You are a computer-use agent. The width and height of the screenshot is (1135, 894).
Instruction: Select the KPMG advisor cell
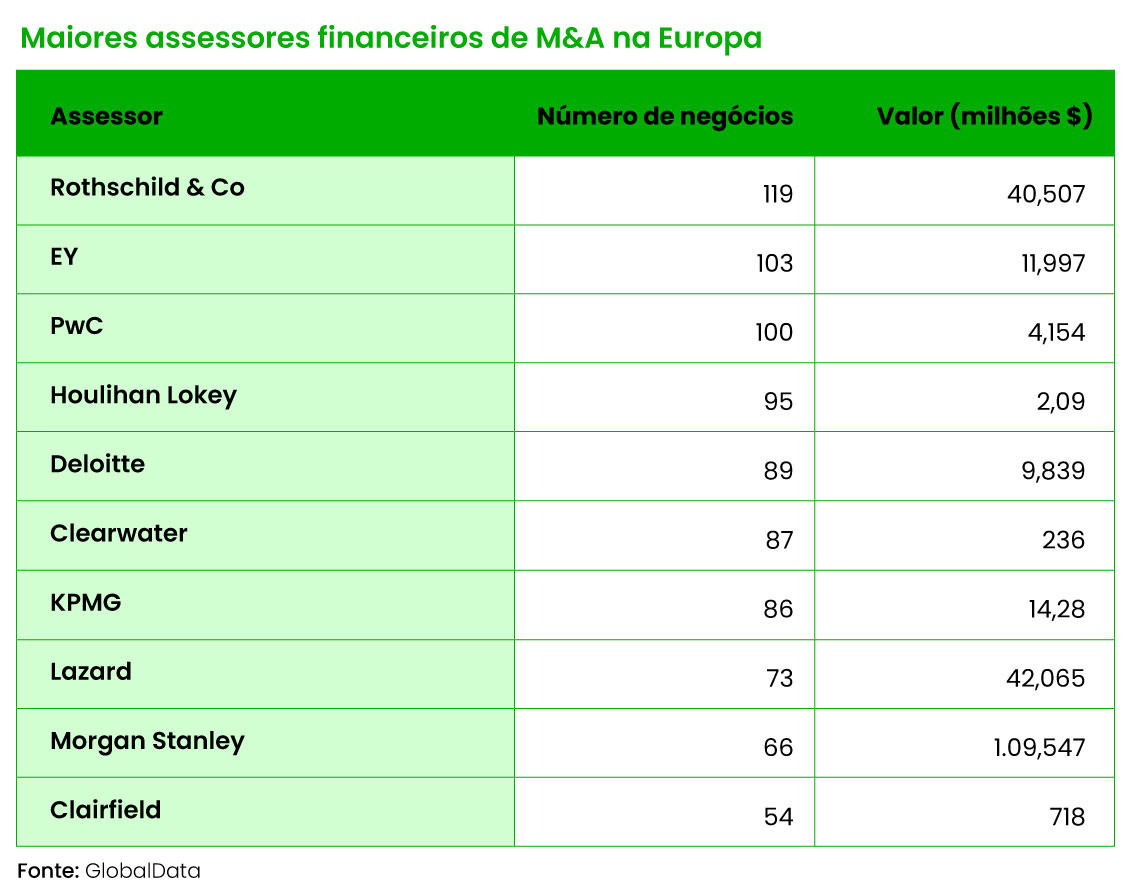coord(85,602)
